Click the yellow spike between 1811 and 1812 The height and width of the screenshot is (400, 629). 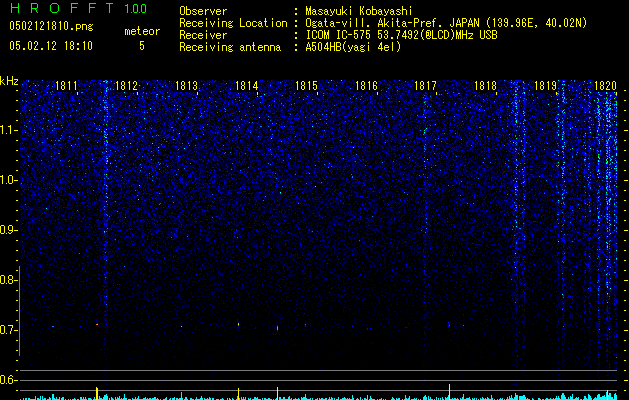click(x=97, y=393)
